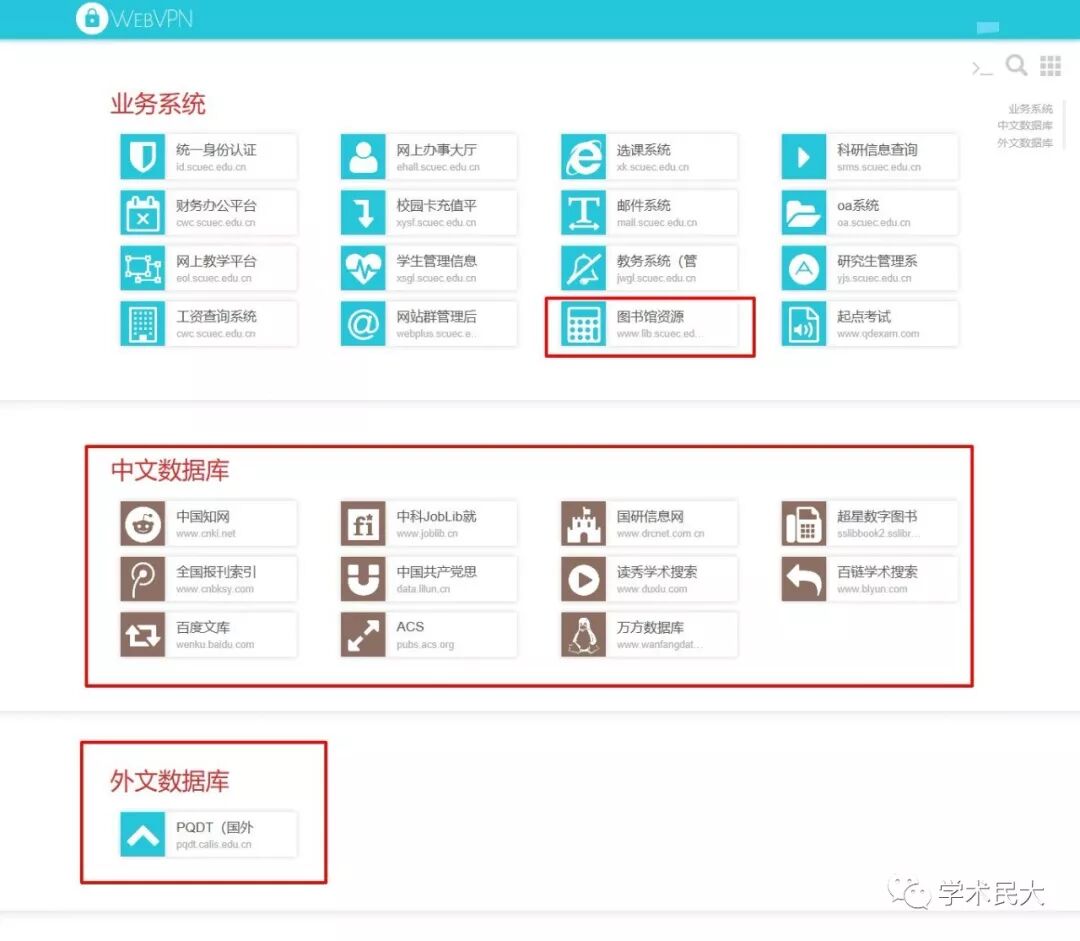Jump to 中文数据库 in side navigation

click(x=1025, y=125)
